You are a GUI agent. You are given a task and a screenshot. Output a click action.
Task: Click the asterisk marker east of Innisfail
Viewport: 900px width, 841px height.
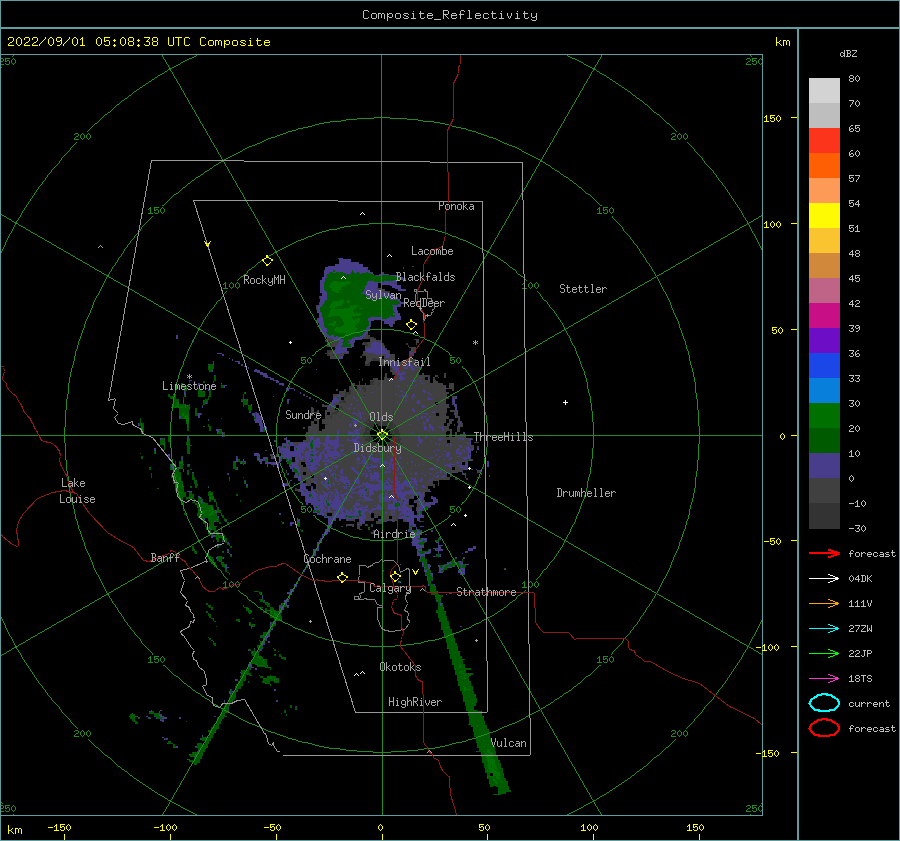(475, 343)
